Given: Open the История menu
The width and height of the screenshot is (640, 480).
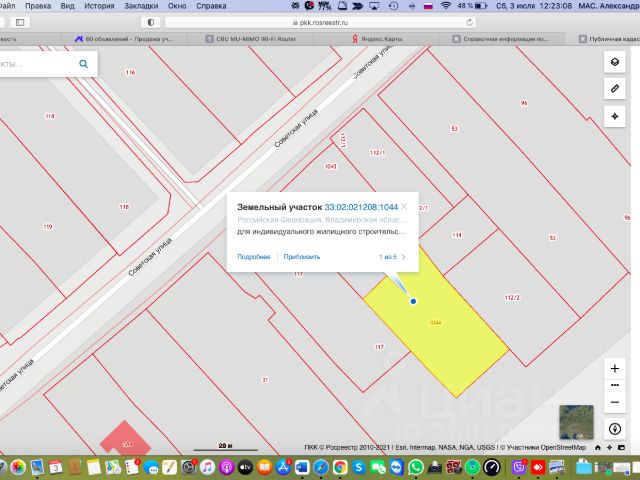Looking at the screenshot, I should click(x=99, y=5).
